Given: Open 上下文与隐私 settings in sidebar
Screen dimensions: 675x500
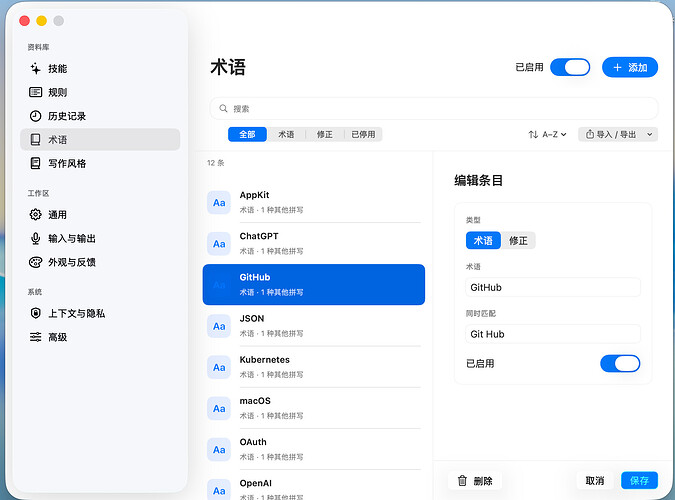Looking at the screenshot, I should pos(100,313).
